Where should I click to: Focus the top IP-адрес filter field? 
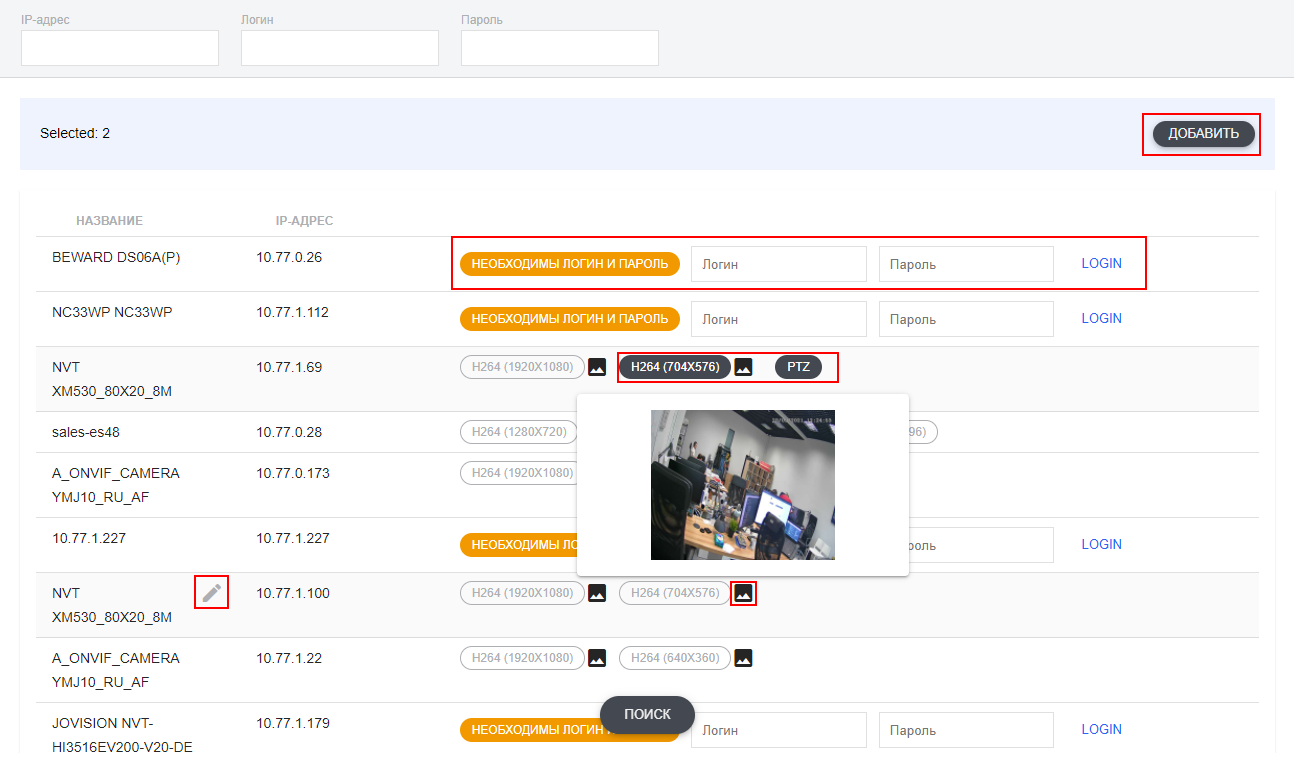(x=120, y=48)
